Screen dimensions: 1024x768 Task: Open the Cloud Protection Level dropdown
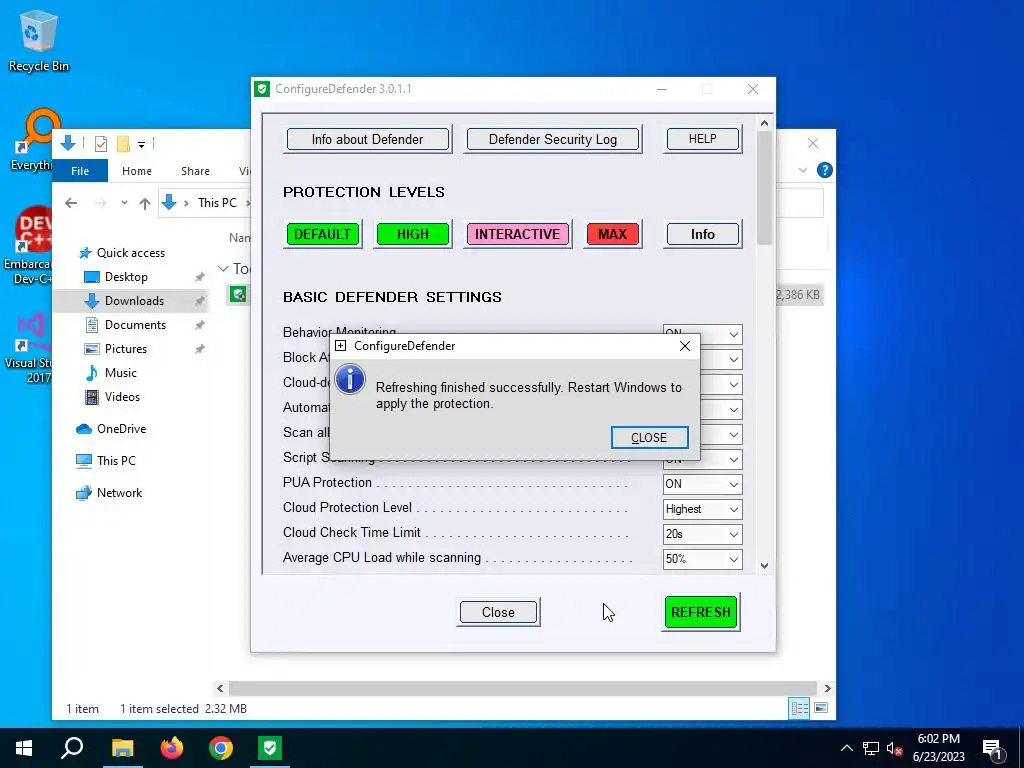702,509
